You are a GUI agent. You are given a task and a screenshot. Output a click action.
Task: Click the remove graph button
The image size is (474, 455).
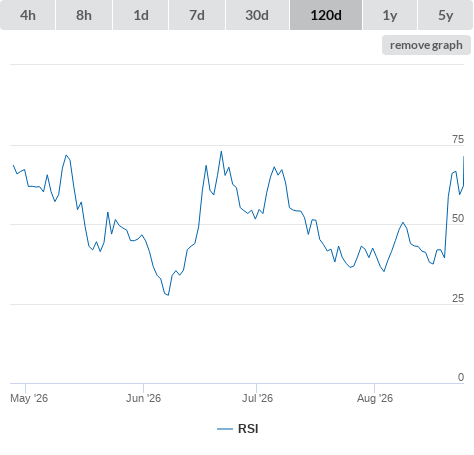(426, 45)
